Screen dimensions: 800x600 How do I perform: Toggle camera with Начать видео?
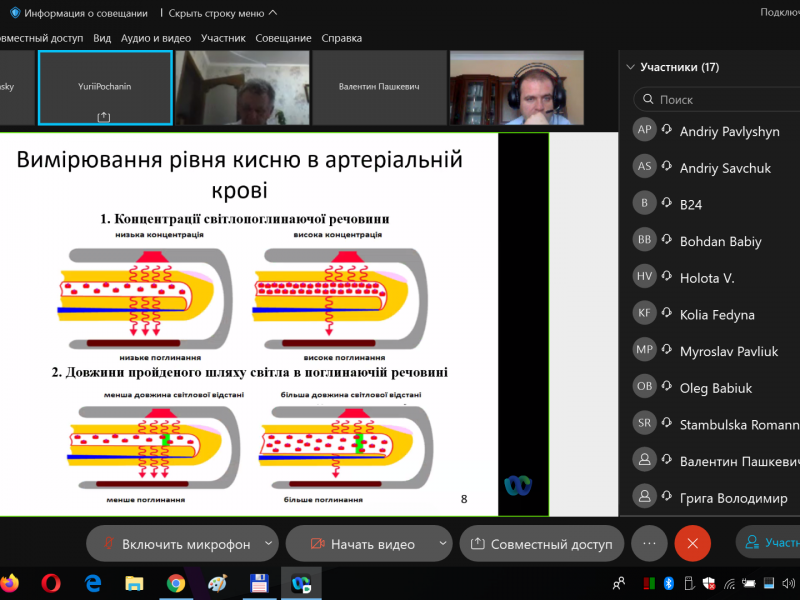pos(360,544)
